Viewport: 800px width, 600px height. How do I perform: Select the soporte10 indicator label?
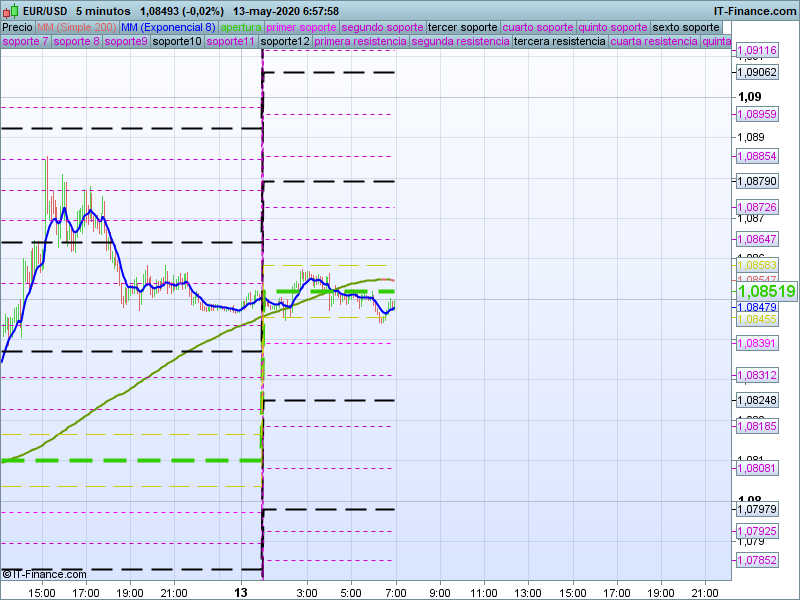(x=177, y=42)
